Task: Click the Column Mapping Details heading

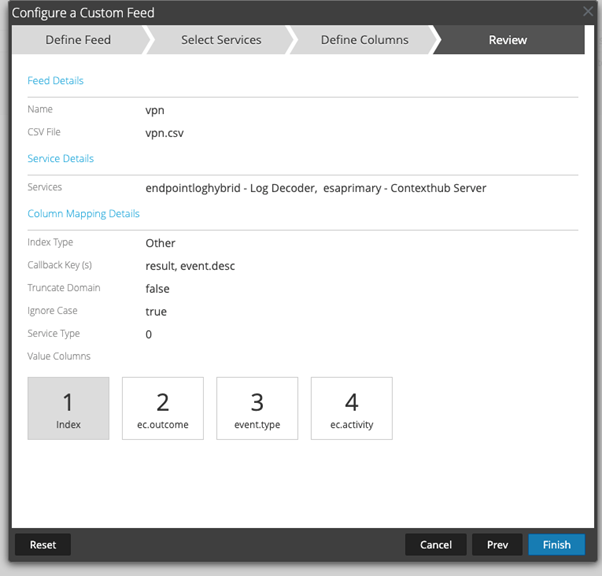Action: coord(83,213)
